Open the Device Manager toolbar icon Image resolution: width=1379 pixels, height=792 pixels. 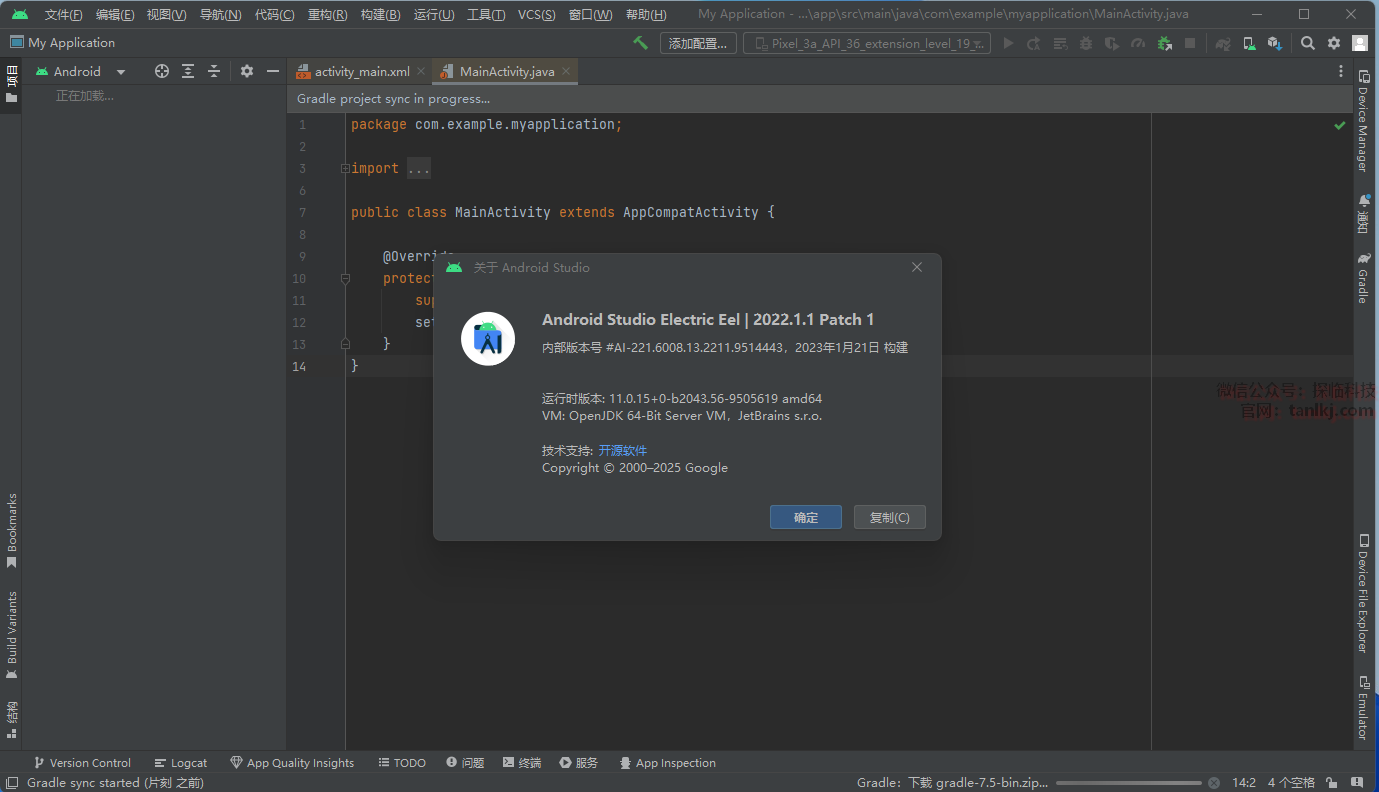coord(1249,43)
